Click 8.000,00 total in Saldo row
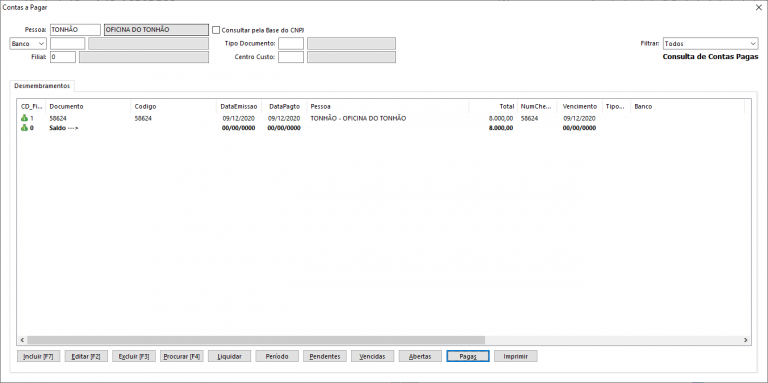This screenshot has width=768, height=383. pos(501,128)
